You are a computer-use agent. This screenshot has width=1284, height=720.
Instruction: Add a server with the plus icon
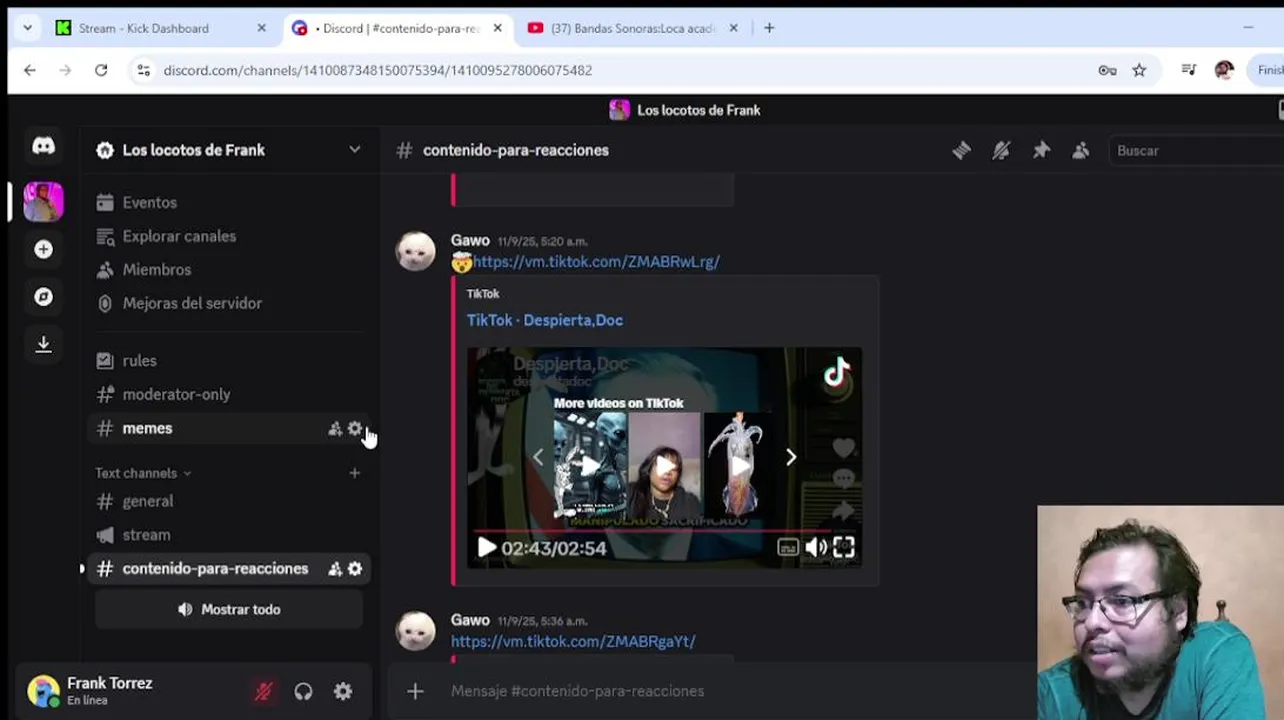point(43,249)
